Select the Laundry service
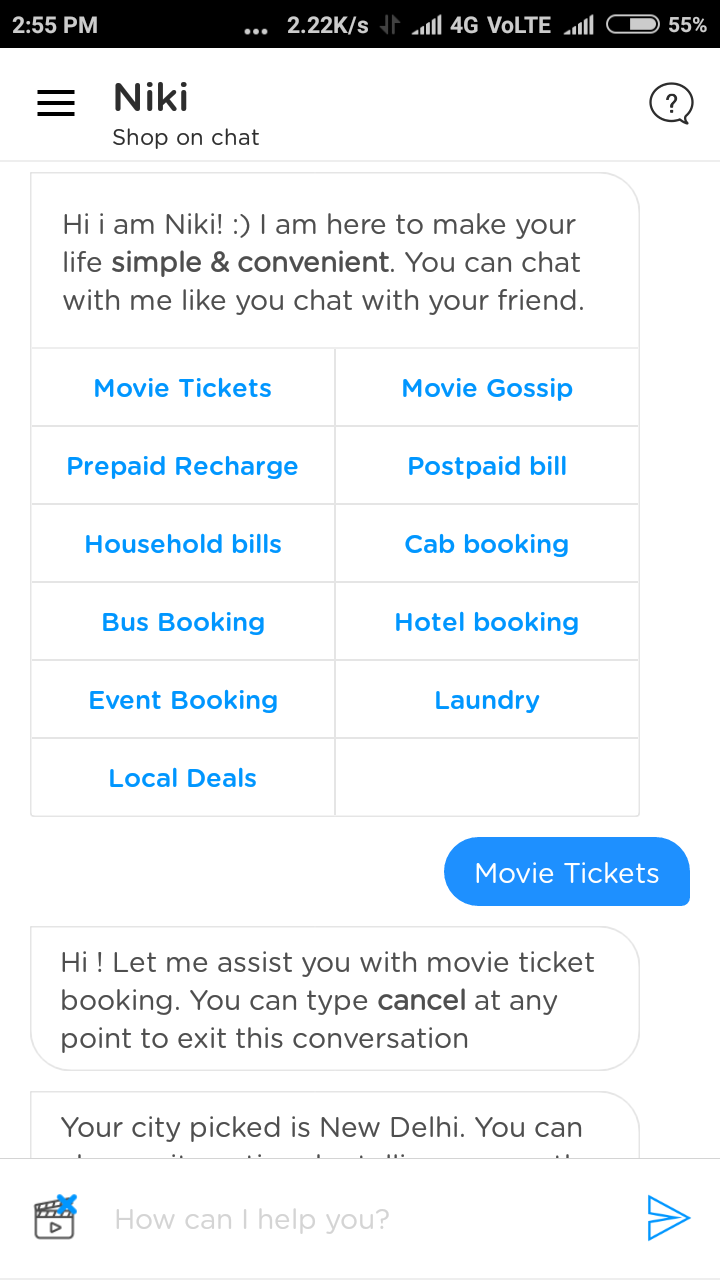The height and width of the screenshot is (1280, 720). (487, 700)
